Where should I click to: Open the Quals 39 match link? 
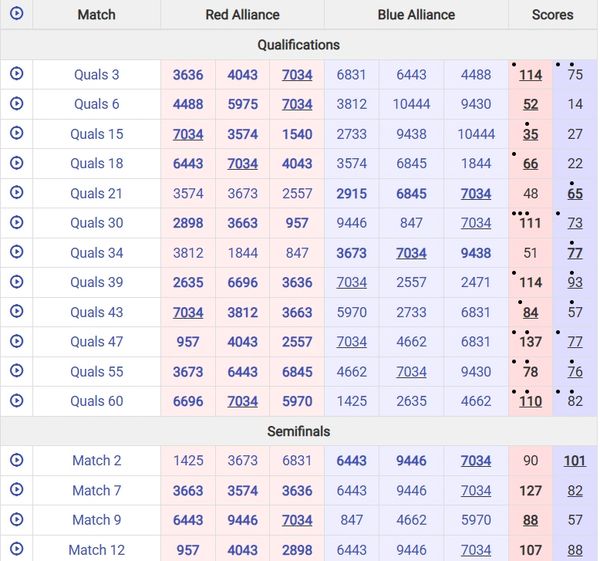[x=96, y=283]
